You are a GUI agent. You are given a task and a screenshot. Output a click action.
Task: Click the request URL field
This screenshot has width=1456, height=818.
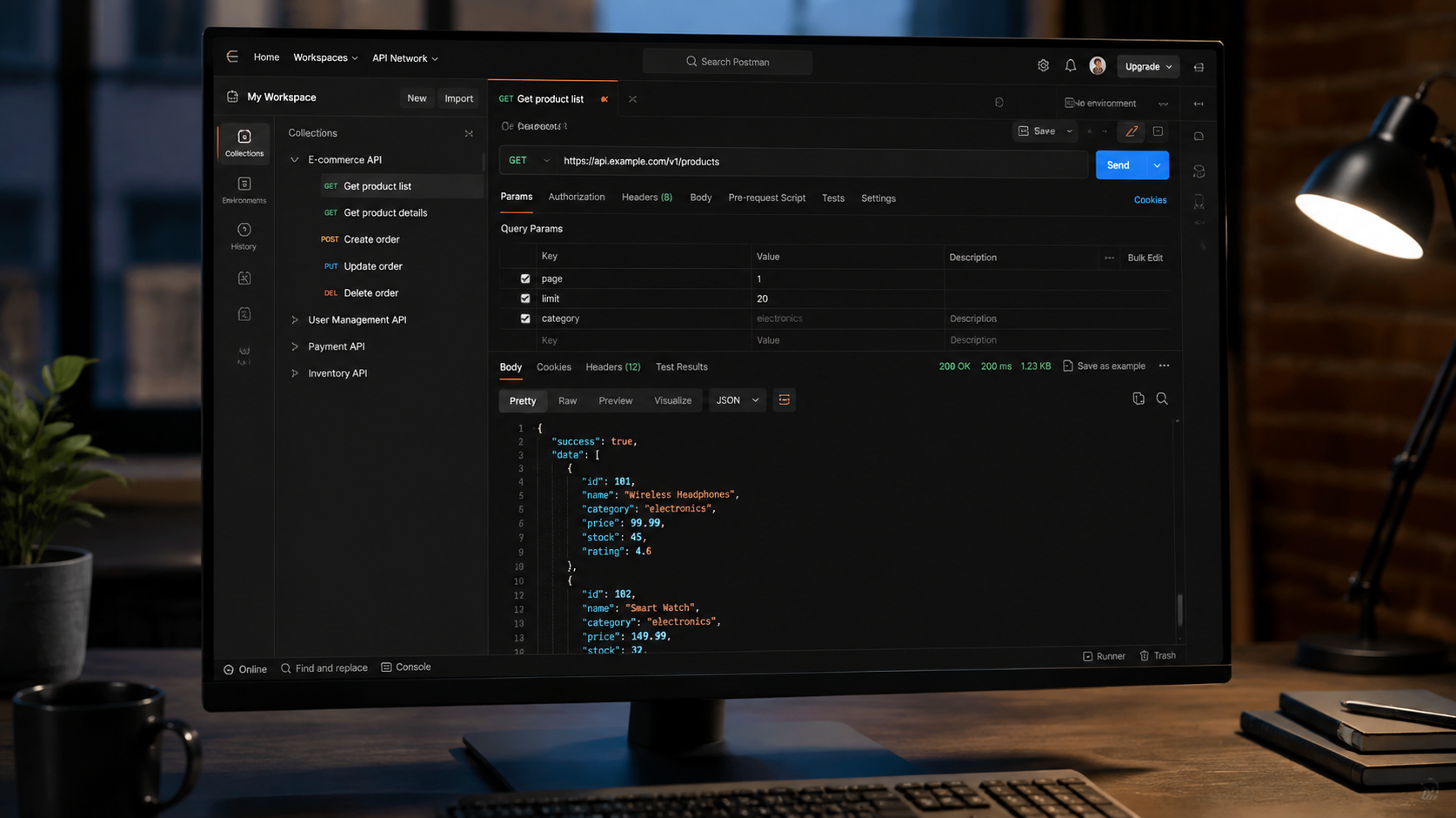click(822, 162)
